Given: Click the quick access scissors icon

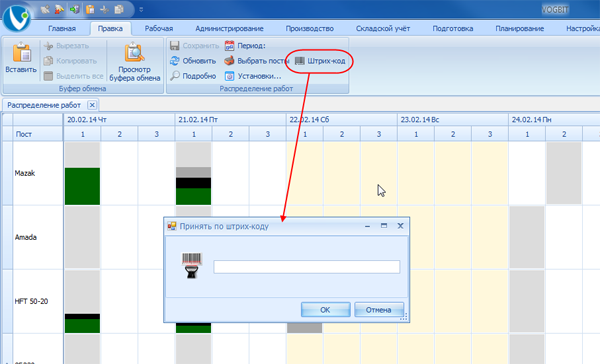Looking at the screenshot, I should coord(104,10).
